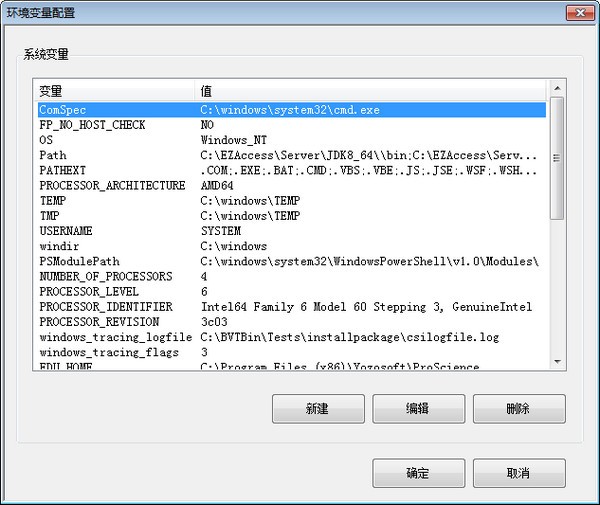Click the 变量 column header
This screenshot has height=505, width=600.
click(114, 91)
